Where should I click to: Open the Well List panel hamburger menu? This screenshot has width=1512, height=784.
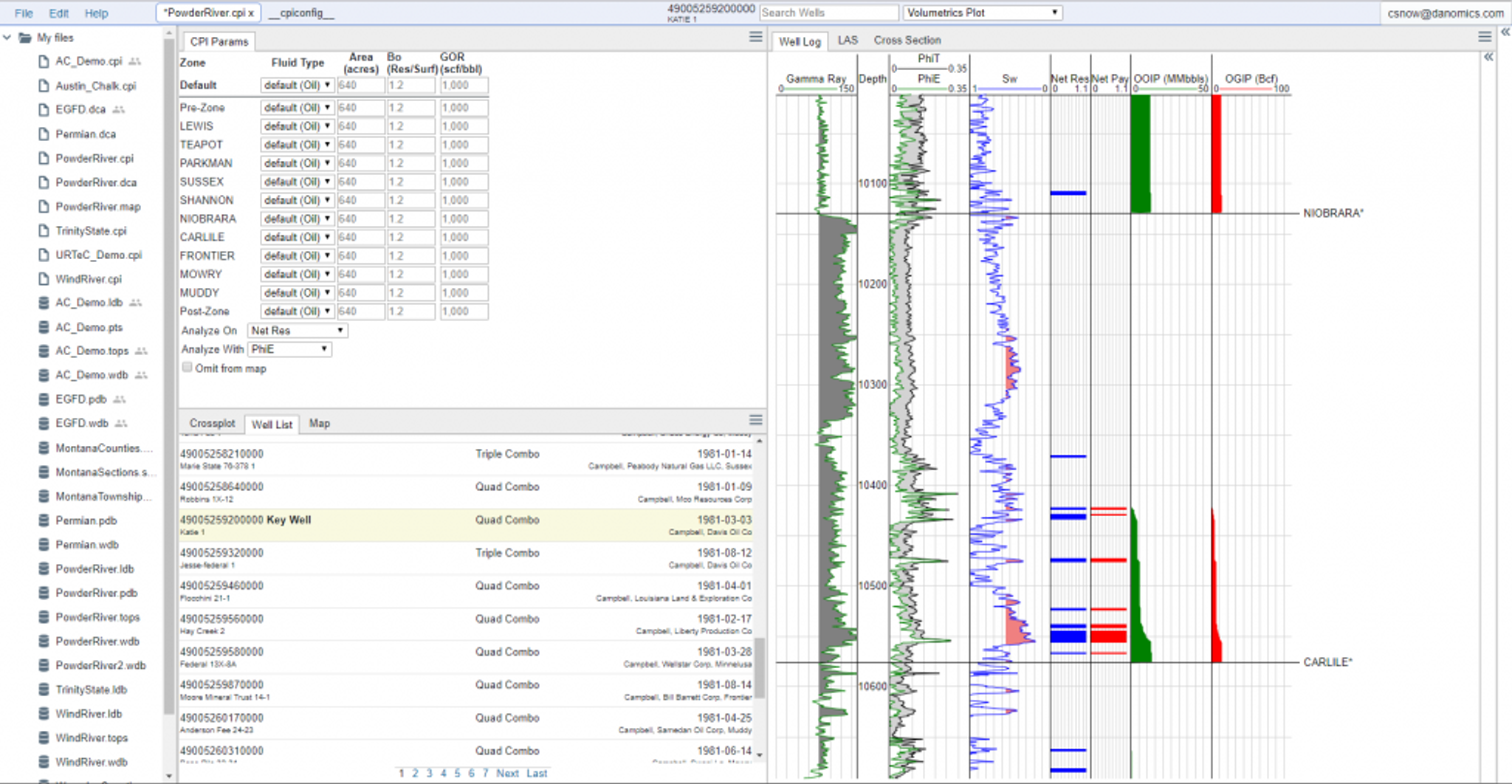pyautogui.click(x=755, y=420)
